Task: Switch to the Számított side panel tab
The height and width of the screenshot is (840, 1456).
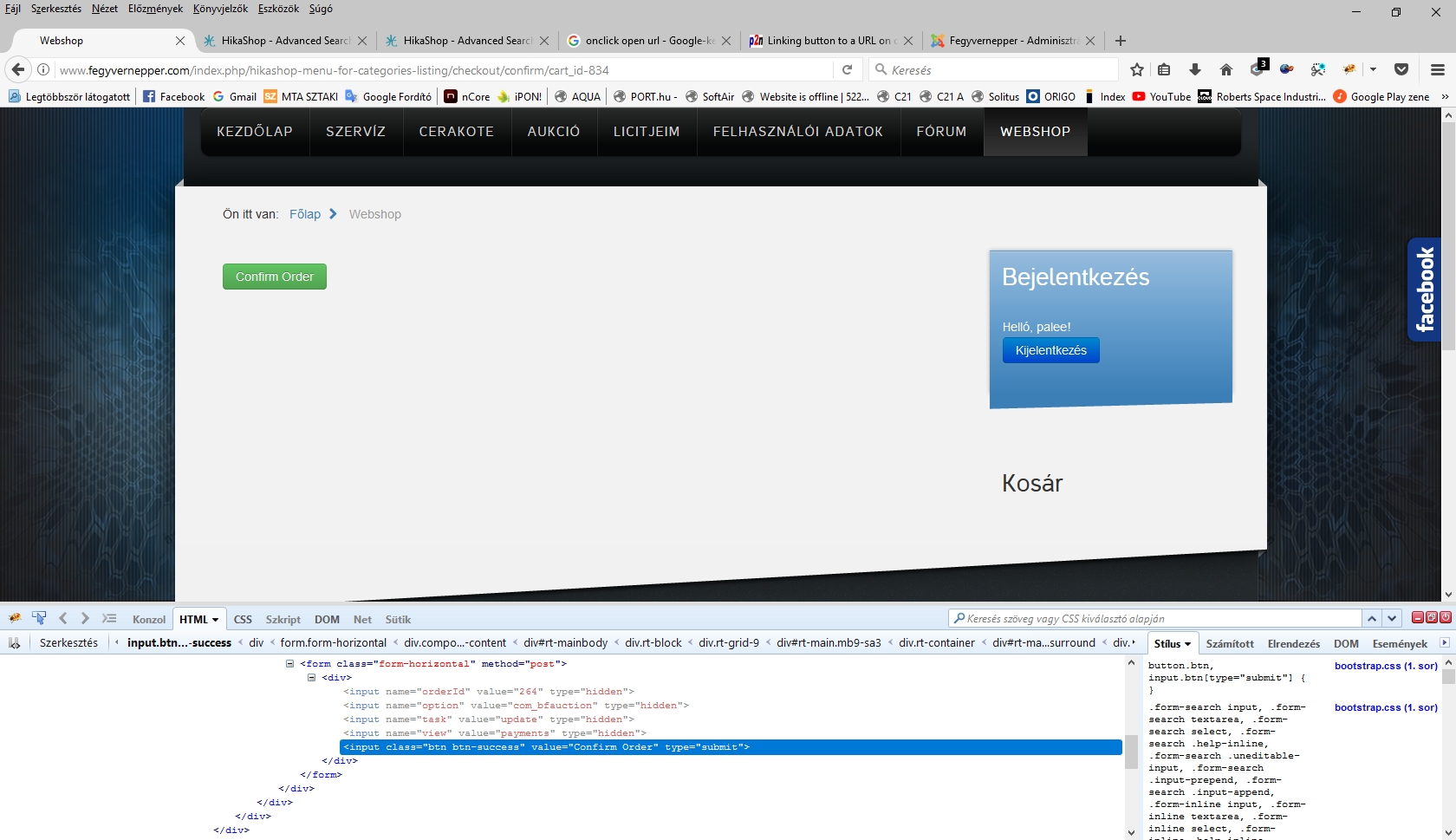Action: point(1230,644)
